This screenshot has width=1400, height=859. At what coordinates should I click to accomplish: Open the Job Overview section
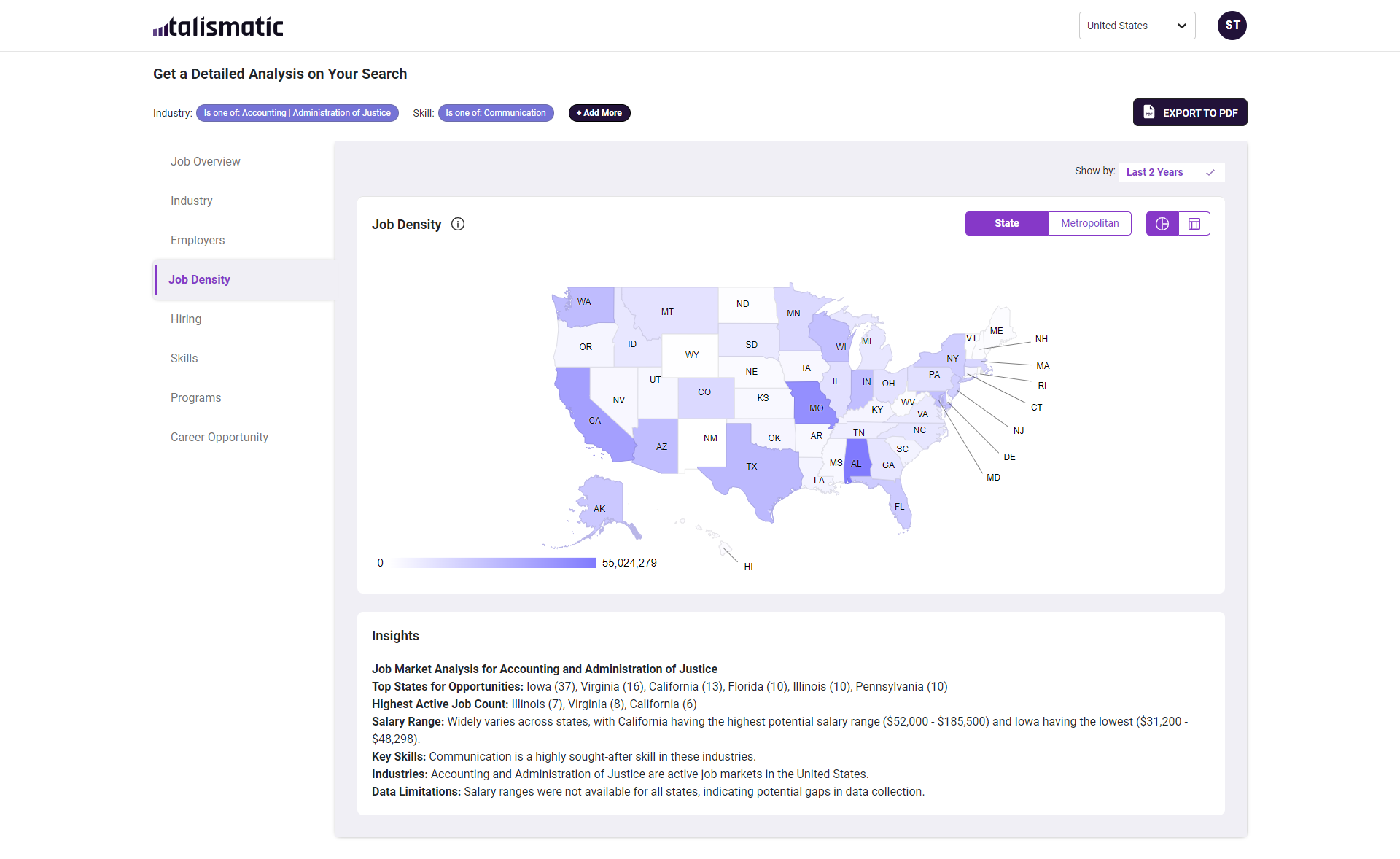click(x=205, y=161)
